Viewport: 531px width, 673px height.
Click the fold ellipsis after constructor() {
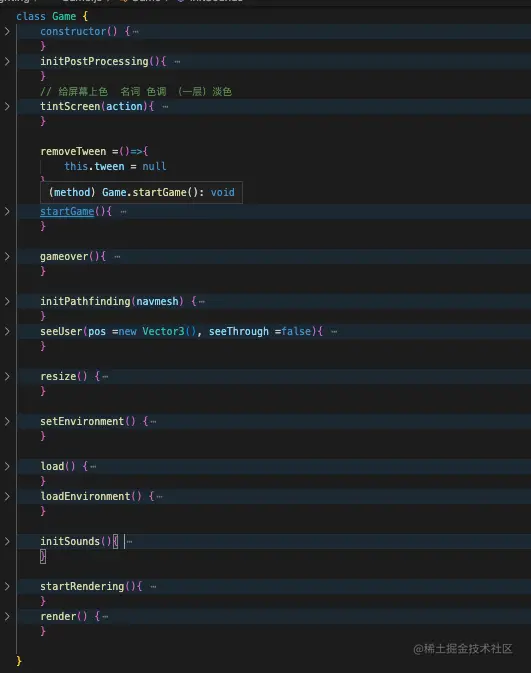click(x=136, y=32)
